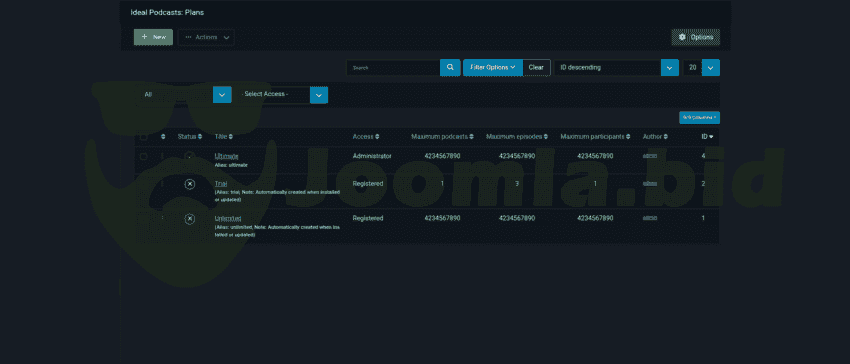Click the magnifier search icon button
The width and height of the screenshot is (850, 364).
pyautogui.click(x=450, y=68)
